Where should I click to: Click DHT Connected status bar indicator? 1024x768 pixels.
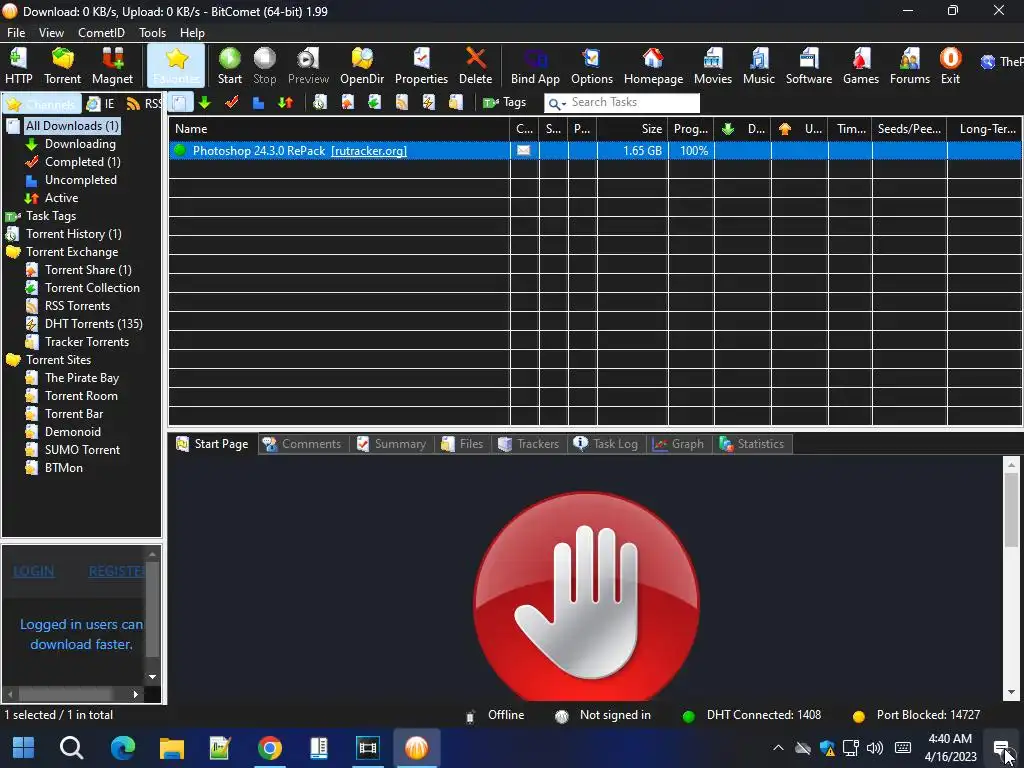(x=752, y=715)
